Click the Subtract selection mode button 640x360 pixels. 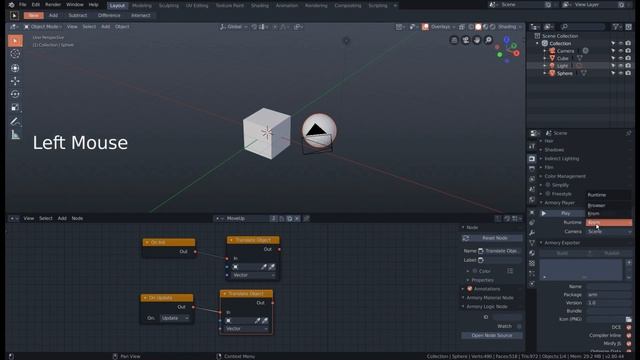click(x=78, y=16)
